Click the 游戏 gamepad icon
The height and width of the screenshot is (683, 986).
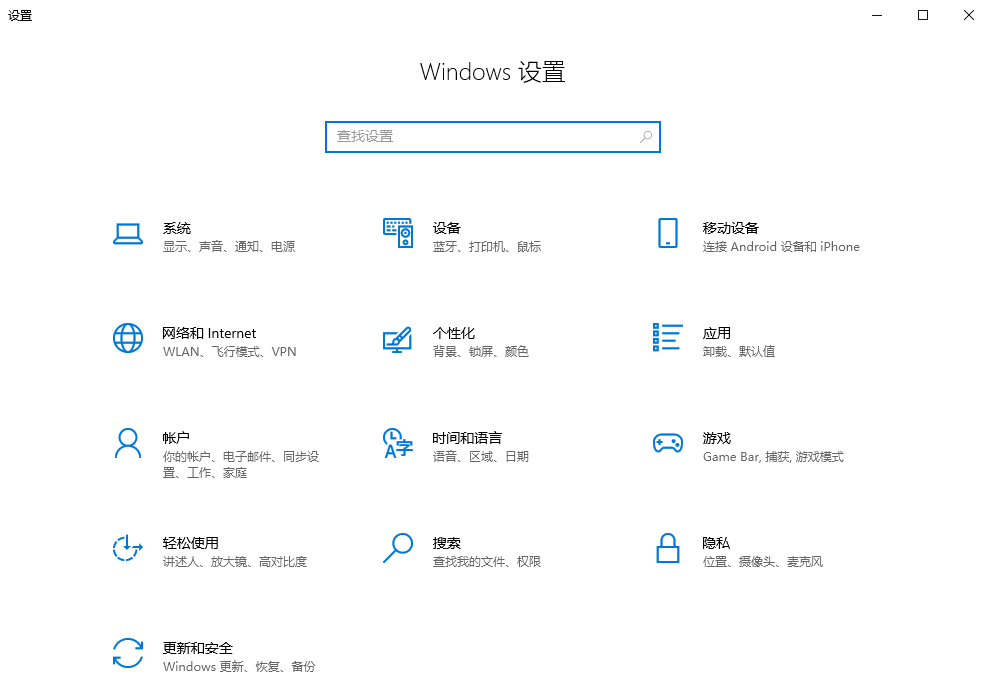coord(668,443)
